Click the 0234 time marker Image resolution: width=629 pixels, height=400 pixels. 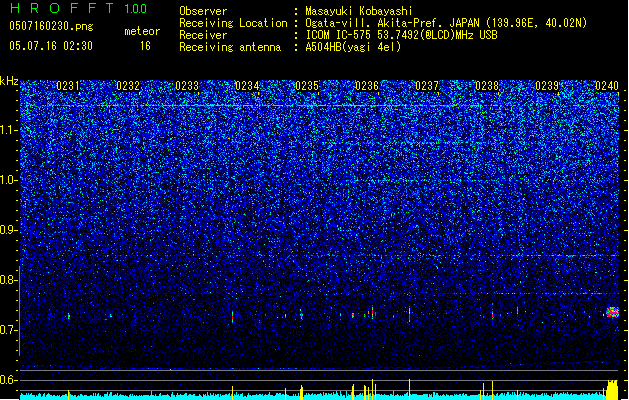coord(247,85)
